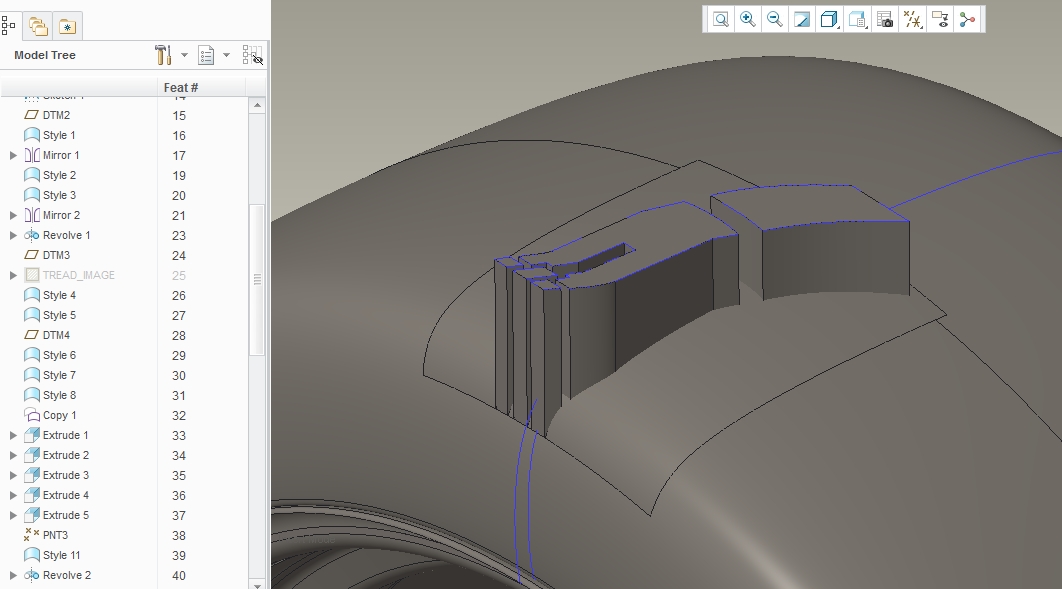Click the model tree vertical scrollbar thumb
Image resolution: width=1062 pixels, height=589 pixels.
click(257, 280)
